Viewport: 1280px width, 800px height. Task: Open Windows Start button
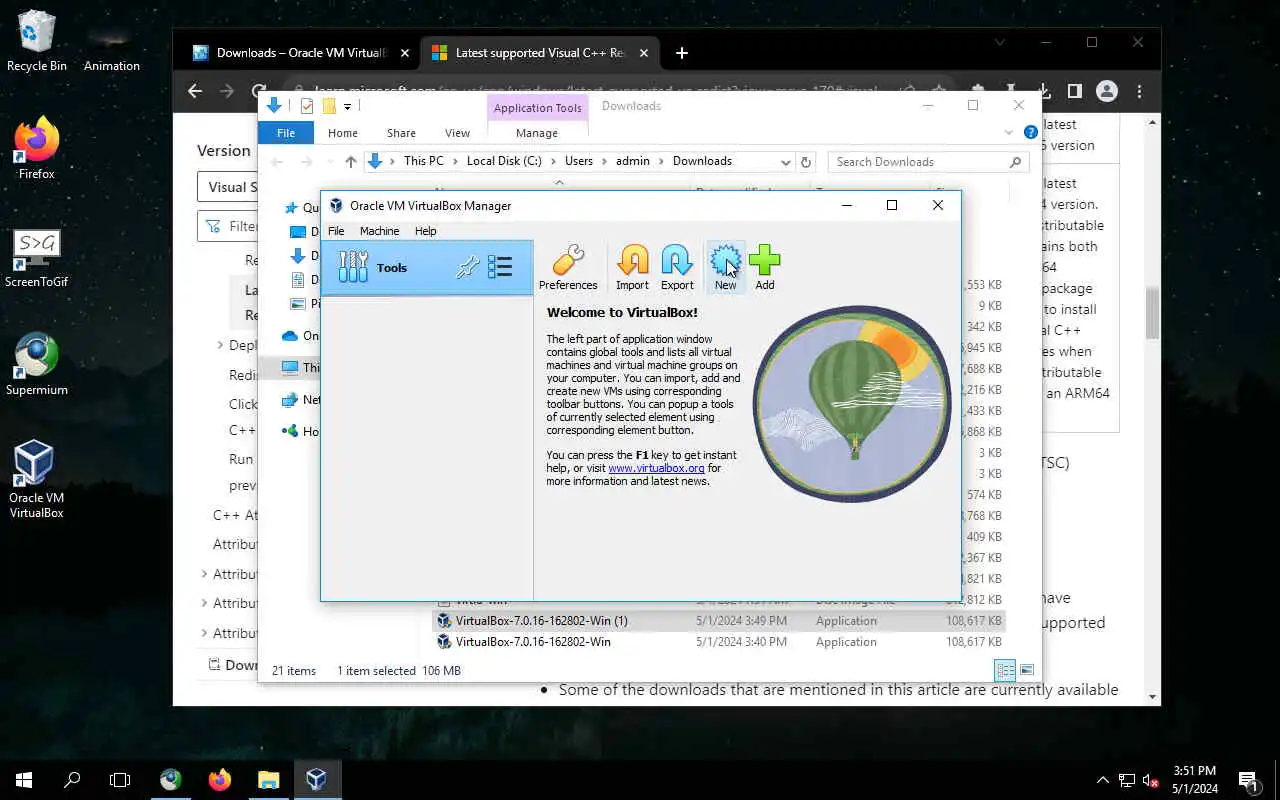tap(24, 780)
